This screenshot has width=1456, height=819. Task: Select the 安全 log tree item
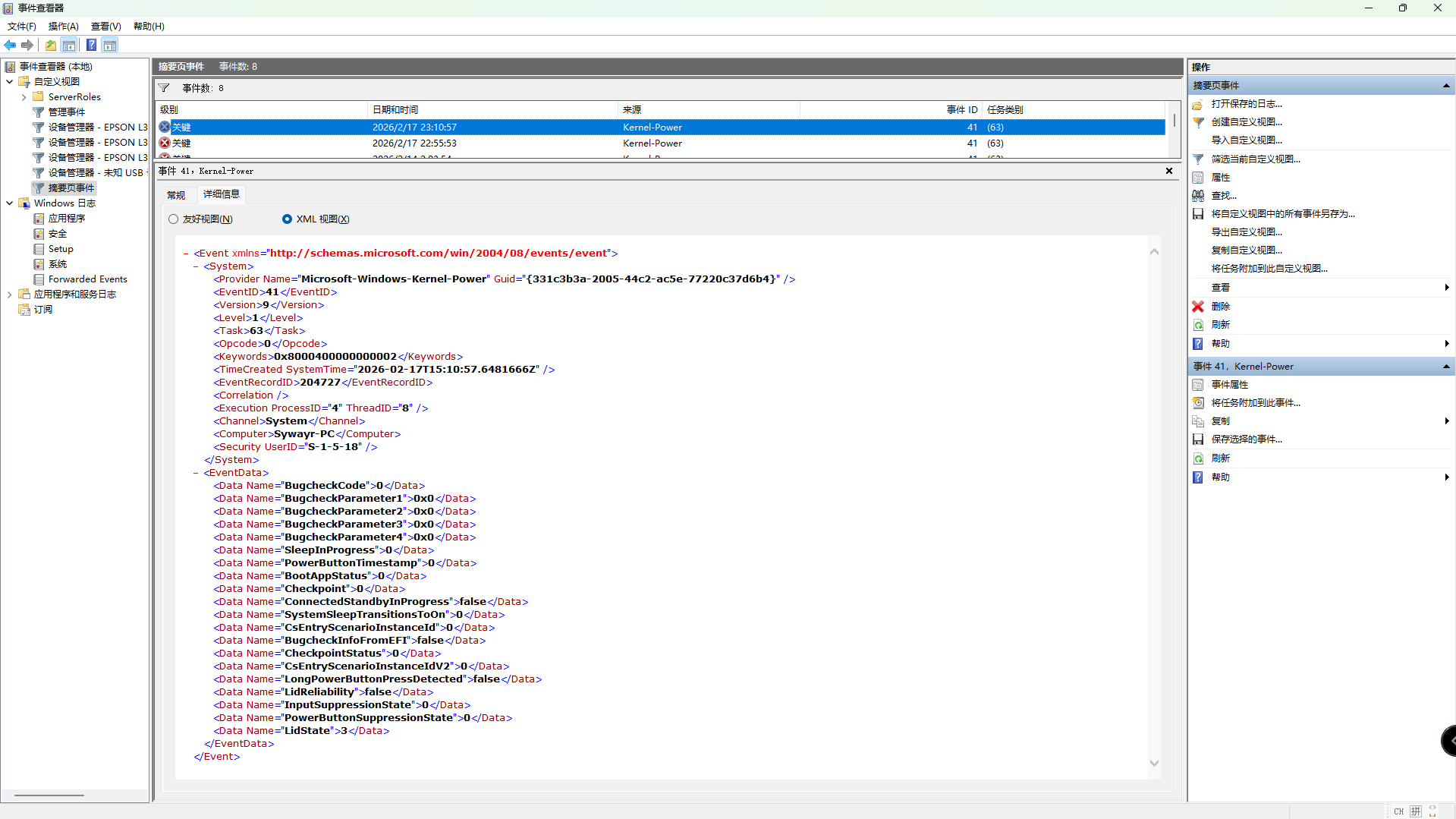[58, 234]
